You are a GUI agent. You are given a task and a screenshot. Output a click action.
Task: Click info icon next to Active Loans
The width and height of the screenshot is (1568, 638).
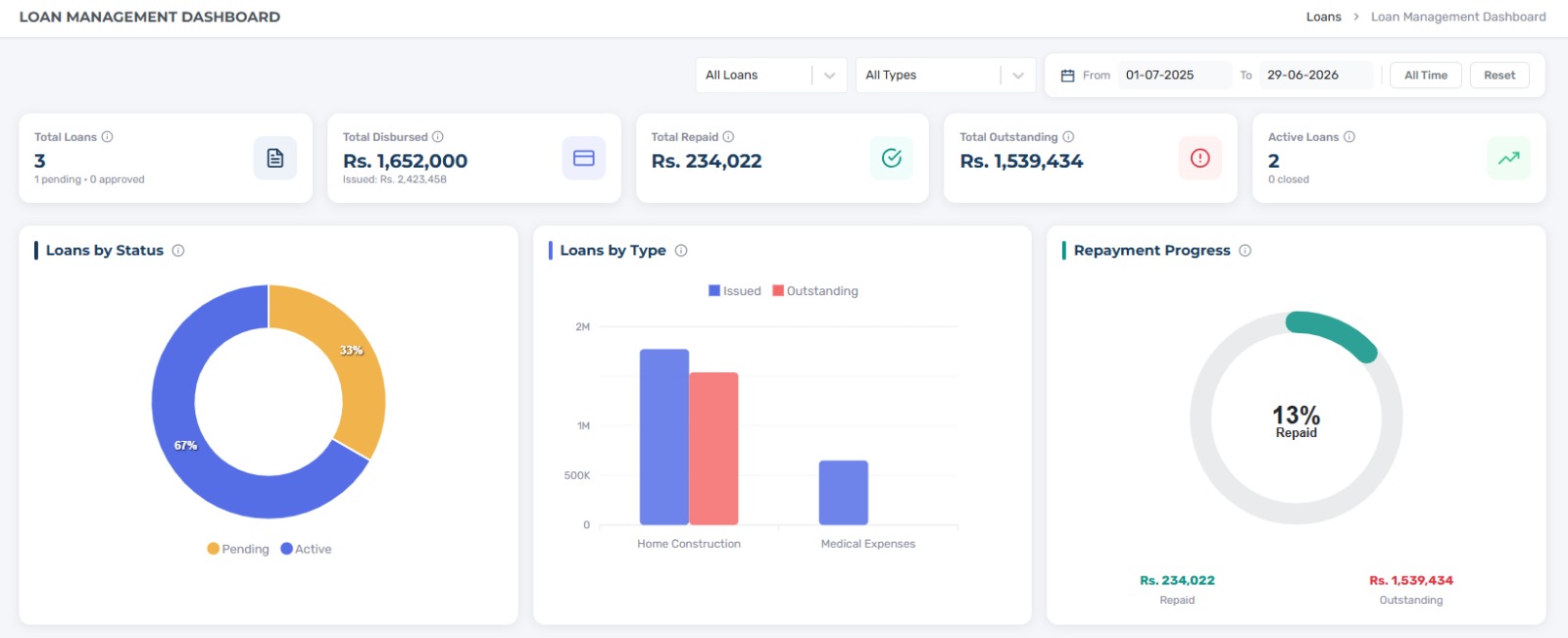(1349, 137)
